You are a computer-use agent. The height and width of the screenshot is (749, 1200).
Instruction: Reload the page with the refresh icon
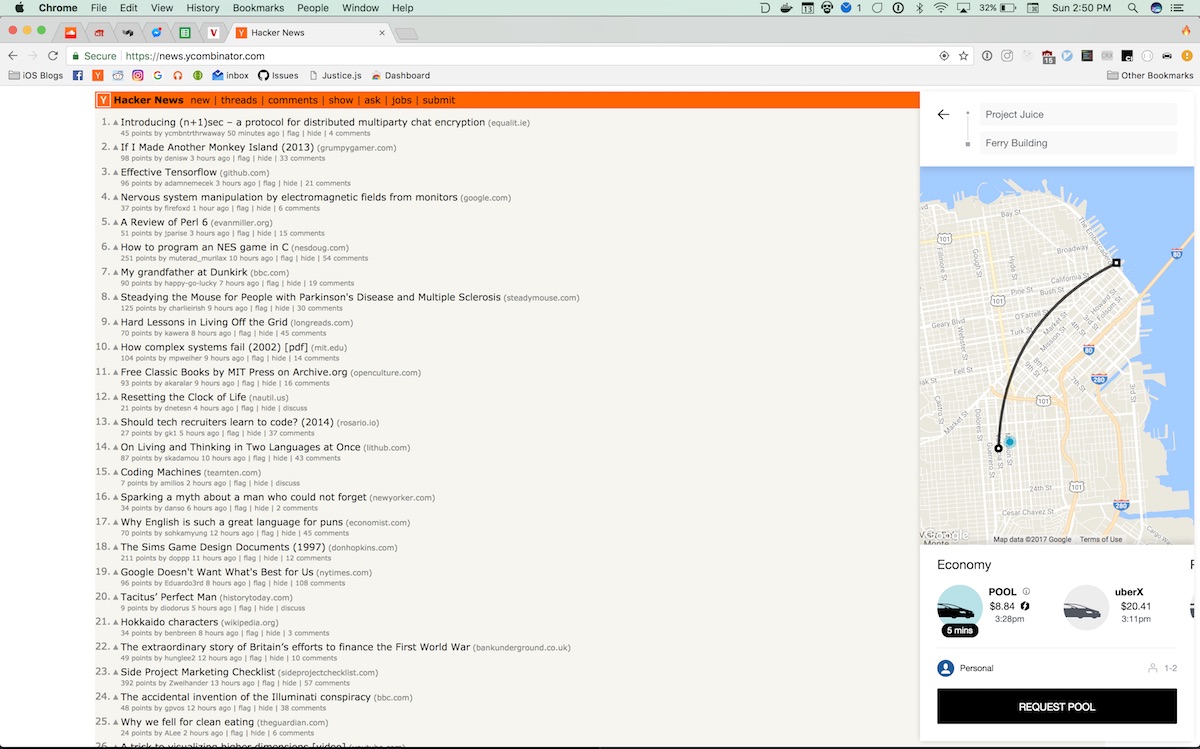click(x=54, y=56)
